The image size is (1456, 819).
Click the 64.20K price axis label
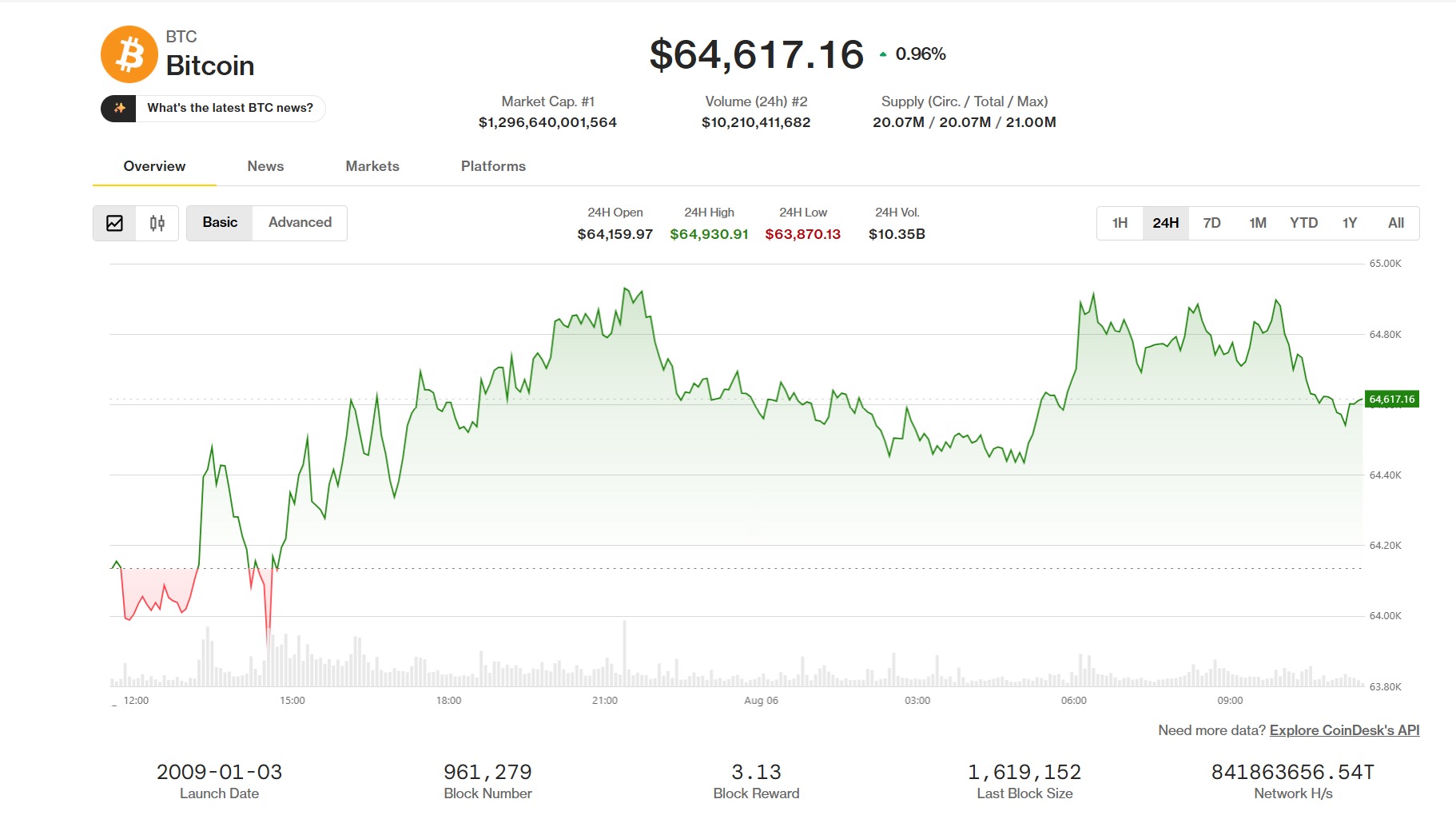(x=1386, y=546)
